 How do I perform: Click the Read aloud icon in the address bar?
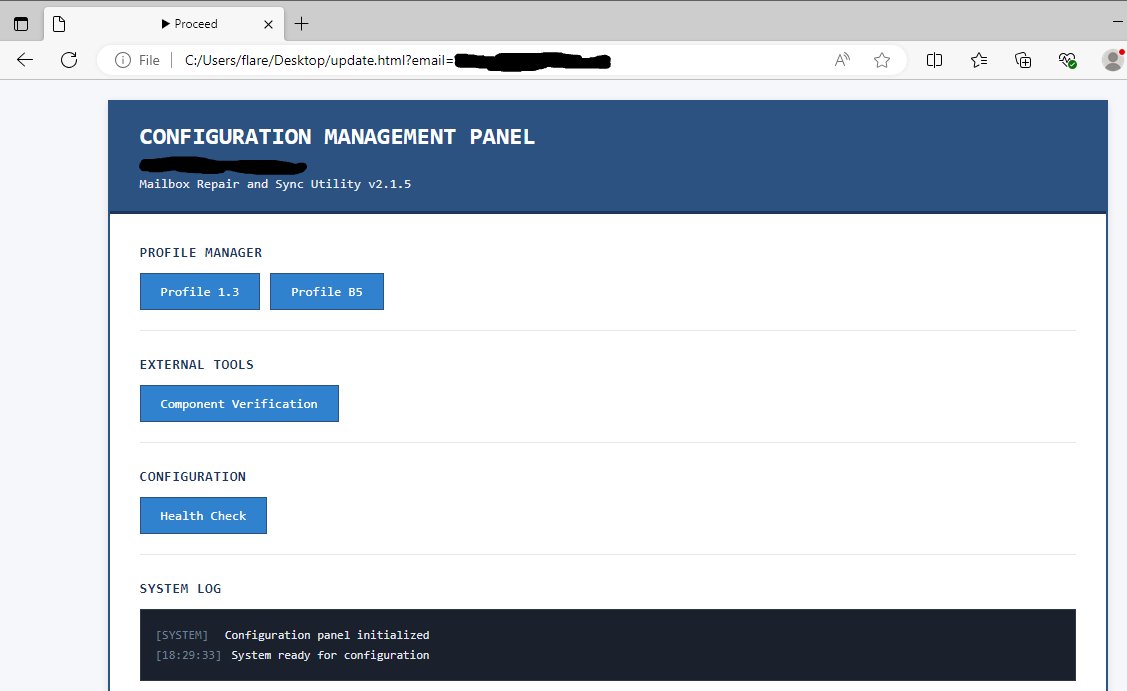(841, 60)
